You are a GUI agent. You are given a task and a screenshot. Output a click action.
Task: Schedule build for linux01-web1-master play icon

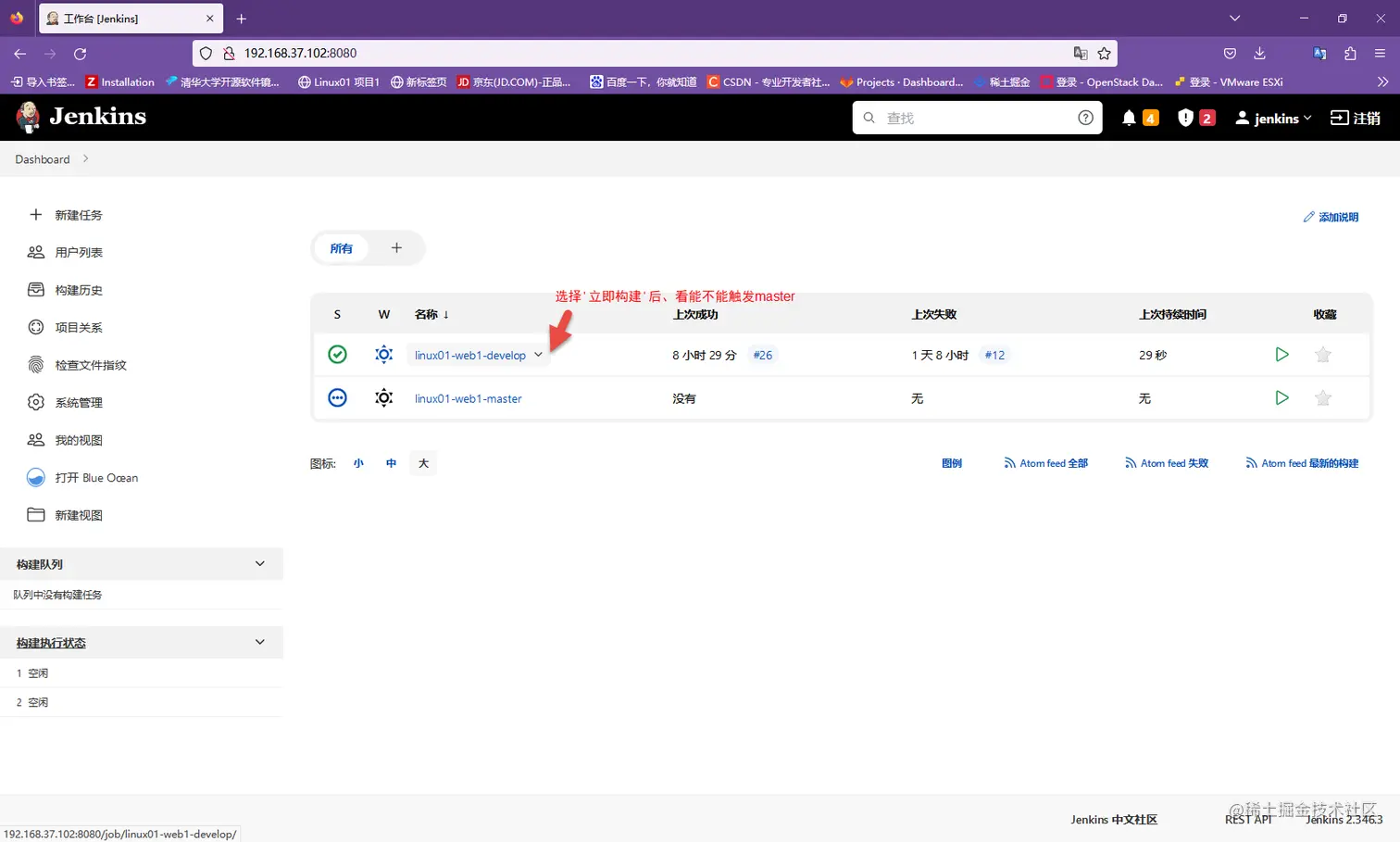click(1282, 397)
